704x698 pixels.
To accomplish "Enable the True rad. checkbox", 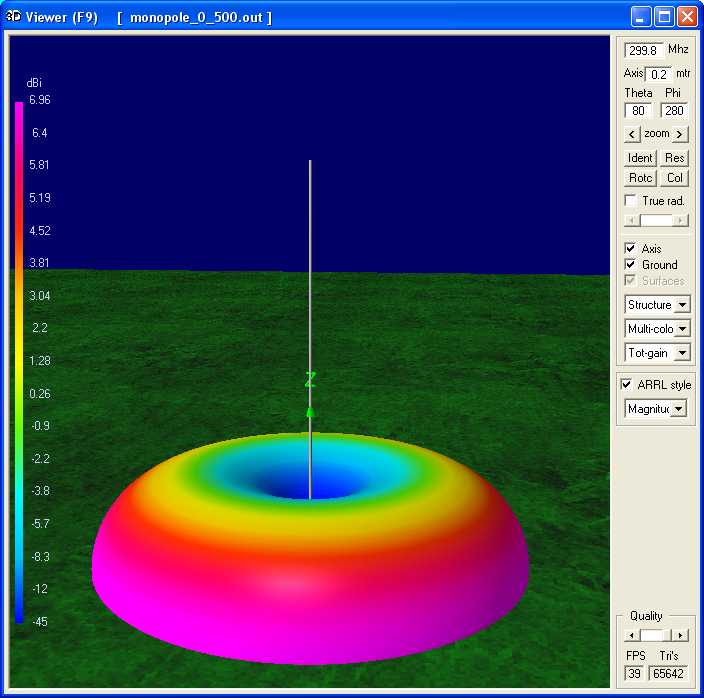I will coord(630,201).
